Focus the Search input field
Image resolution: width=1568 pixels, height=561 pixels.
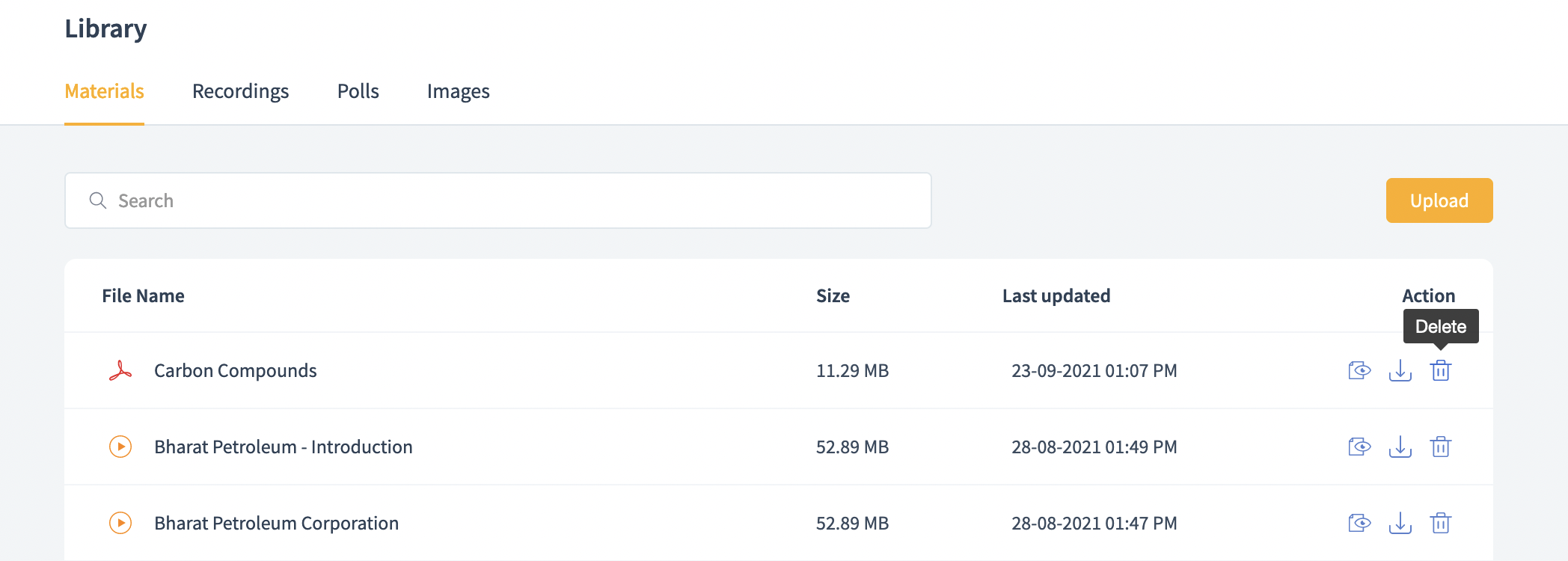[x=497, y=200]
